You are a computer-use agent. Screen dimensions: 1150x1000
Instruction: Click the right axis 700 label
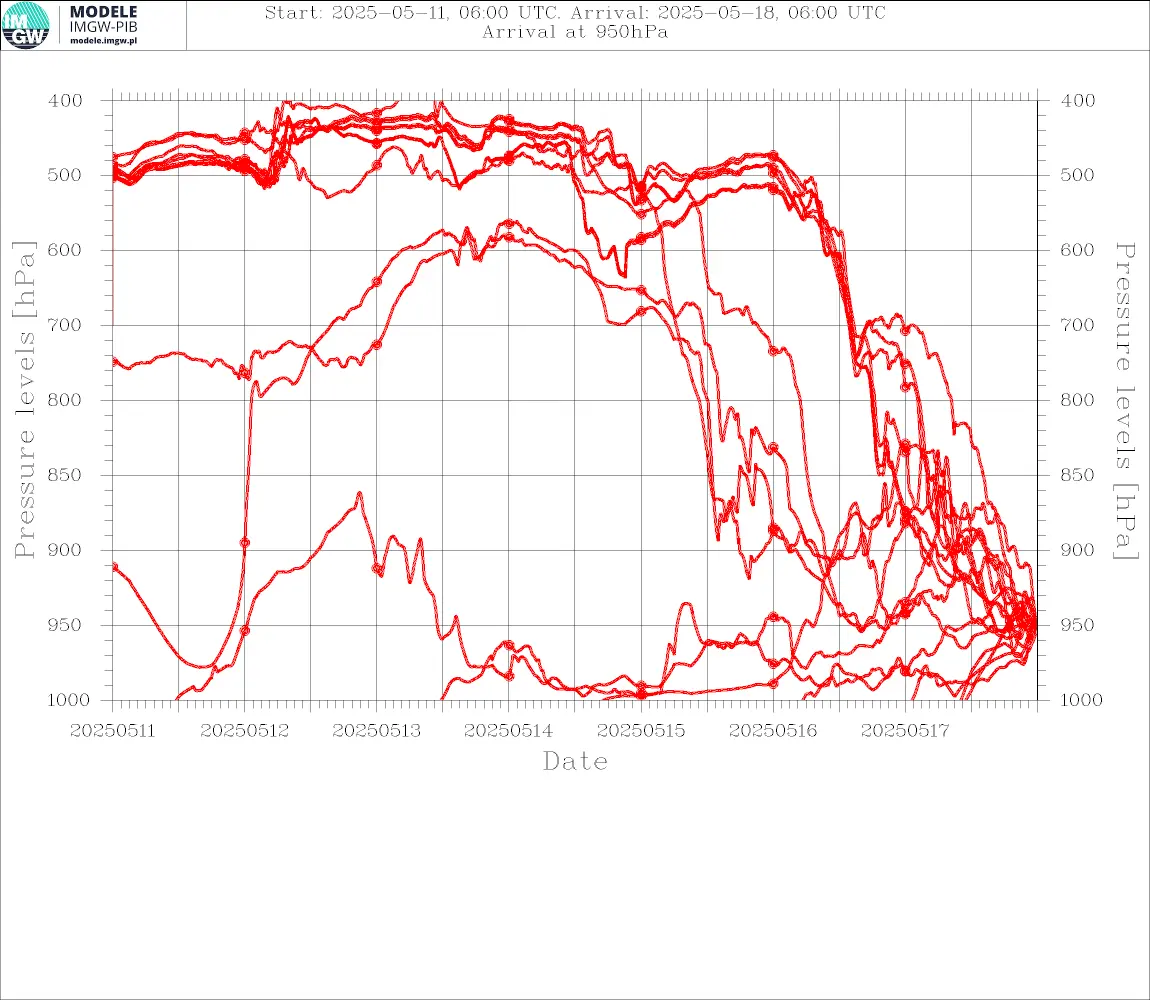(x=1077, y=325)
